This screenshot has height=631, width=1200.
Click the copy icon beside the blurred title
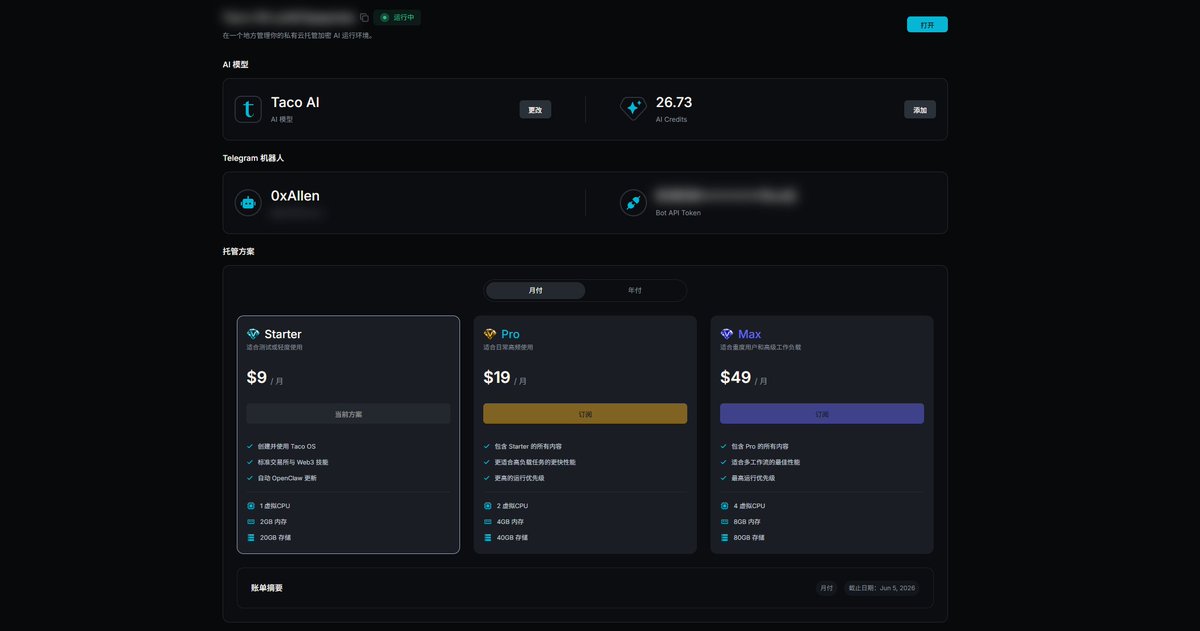(x=364, y=18)
